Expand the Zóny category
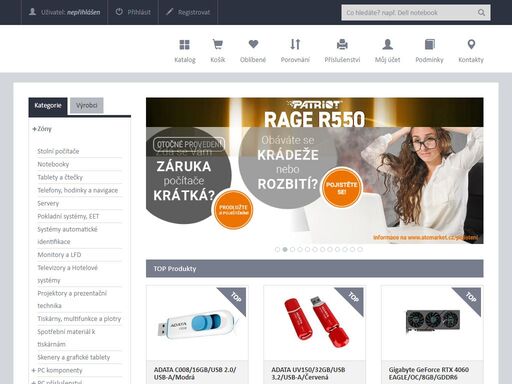 (42, 129)
